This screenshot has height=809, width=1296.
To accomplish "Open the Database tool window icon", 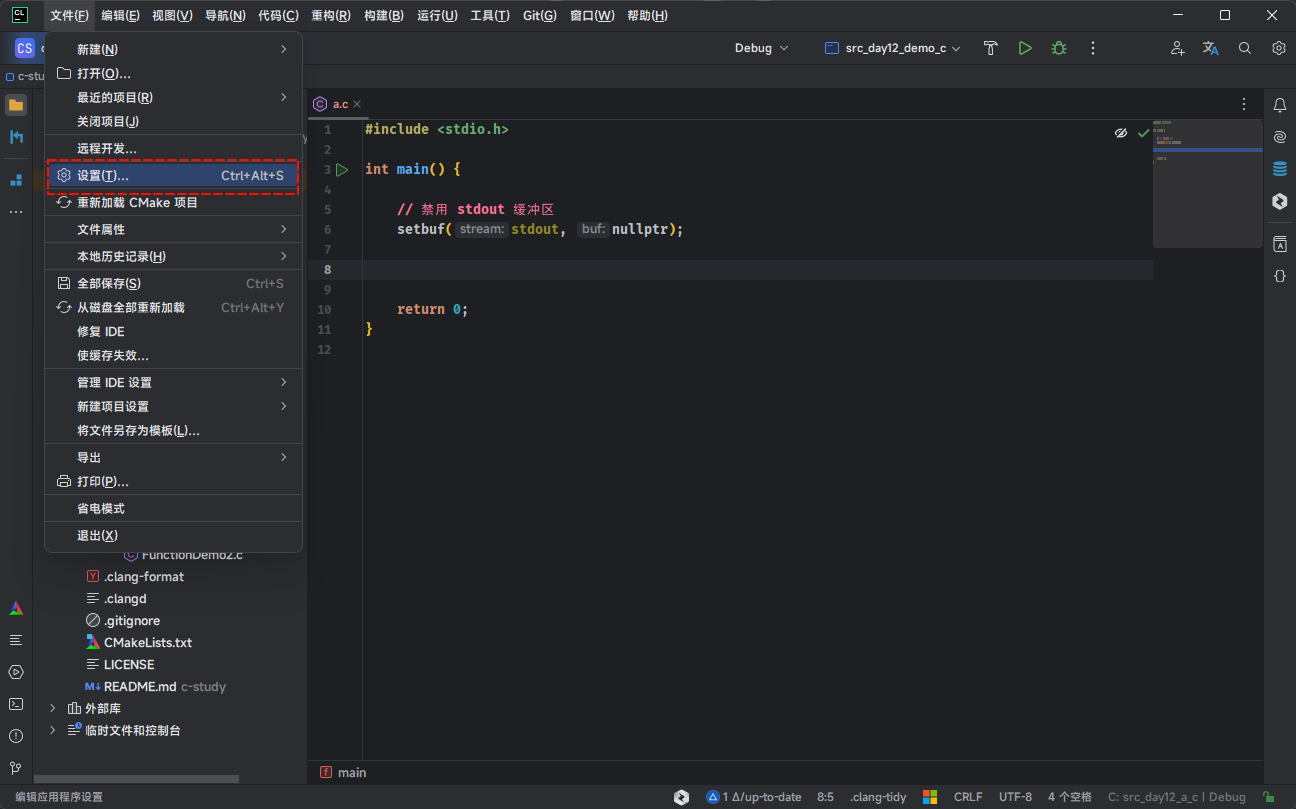I will (1279, 169).
